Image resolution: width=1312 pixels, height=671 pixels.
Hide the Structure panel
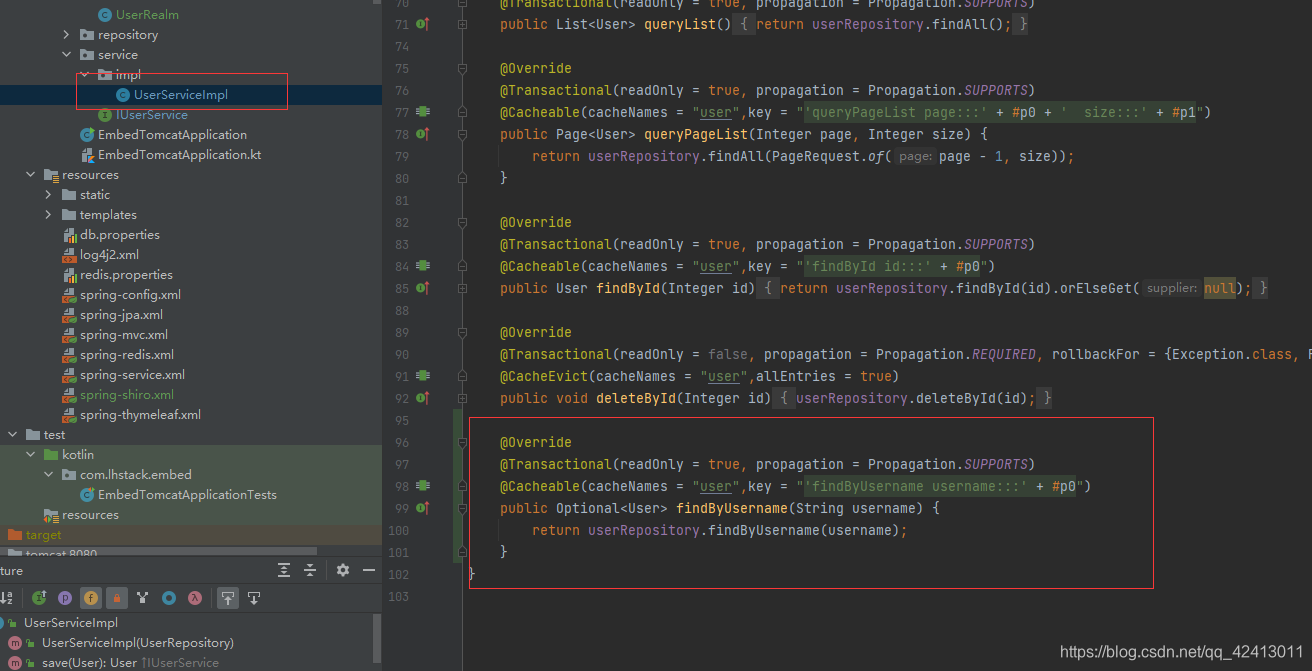pyautogui.click(x=369, y=570)
